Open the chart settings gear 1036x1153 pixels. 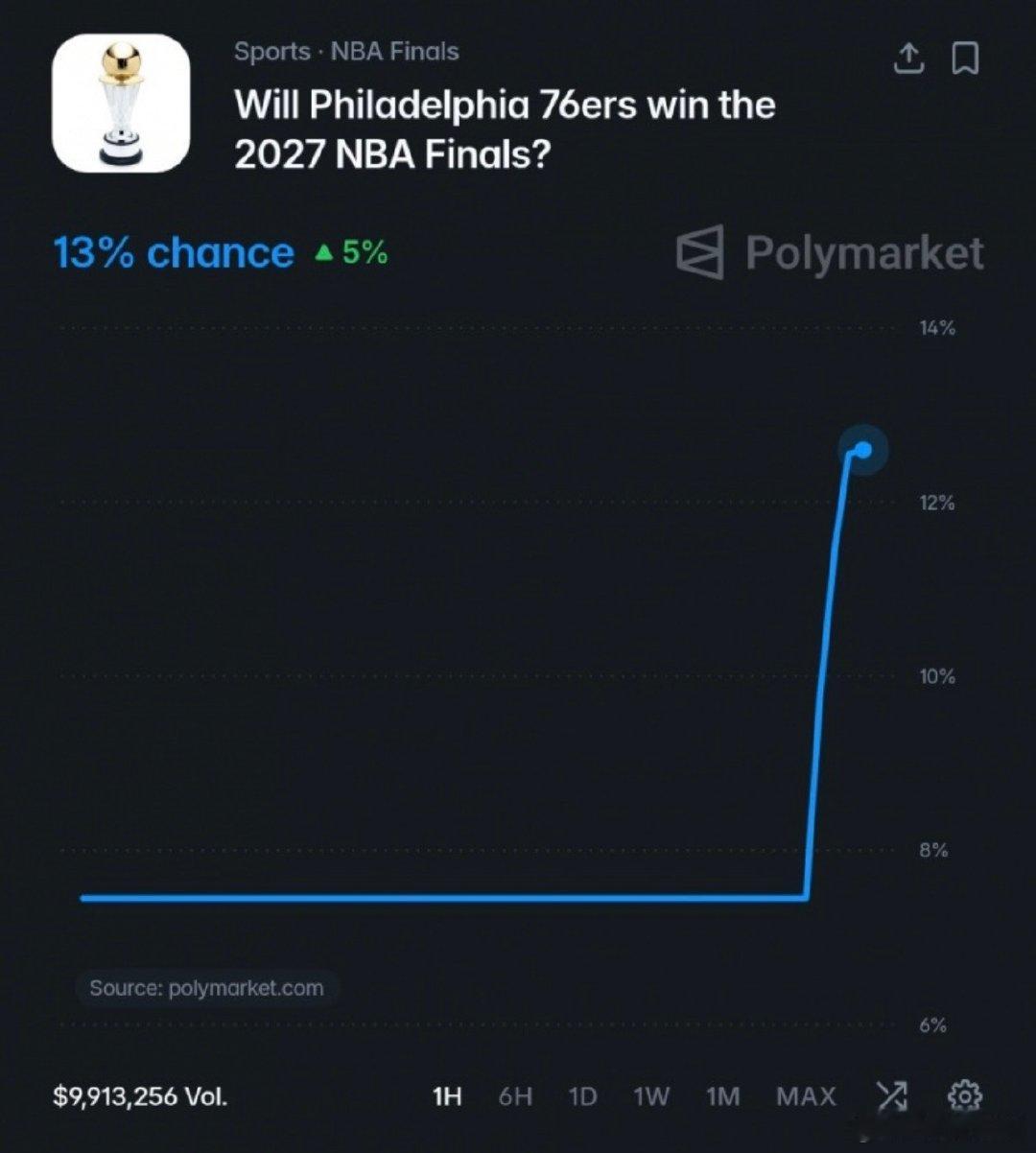click(964, 1095)
